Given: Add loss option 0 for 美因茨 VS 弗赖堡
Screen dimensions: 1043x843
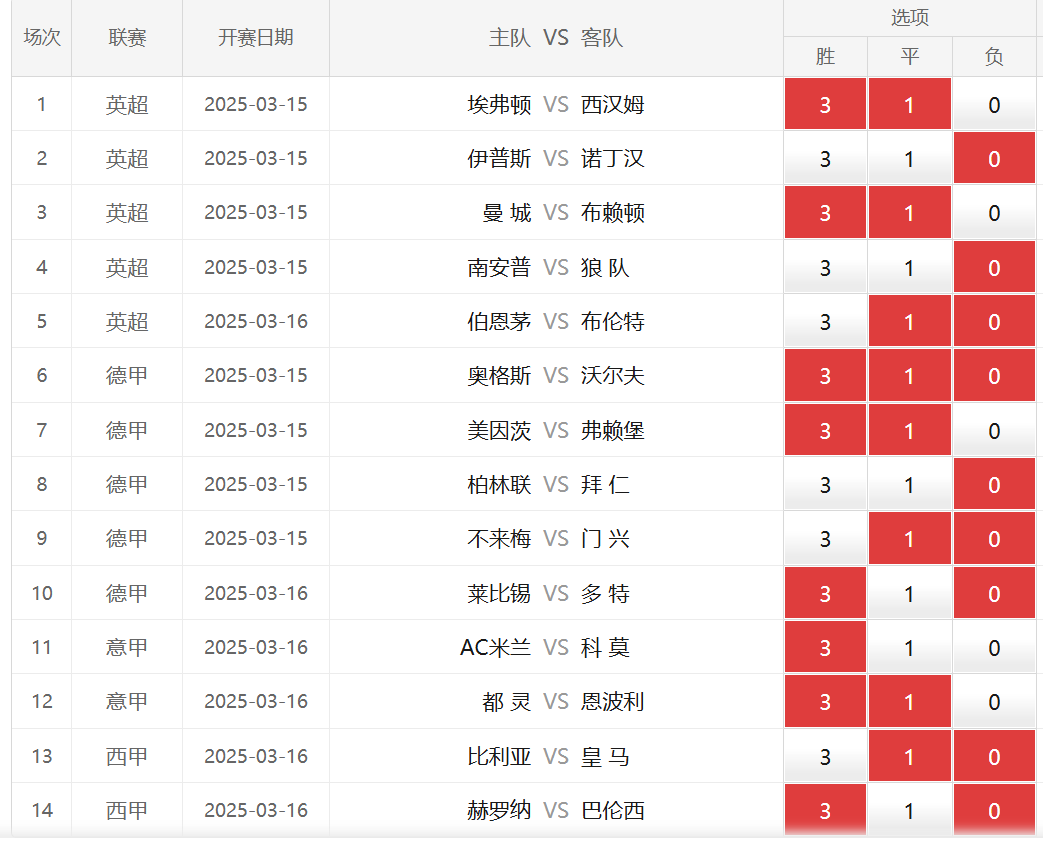Looking at the screenshot, I should 994,430.
